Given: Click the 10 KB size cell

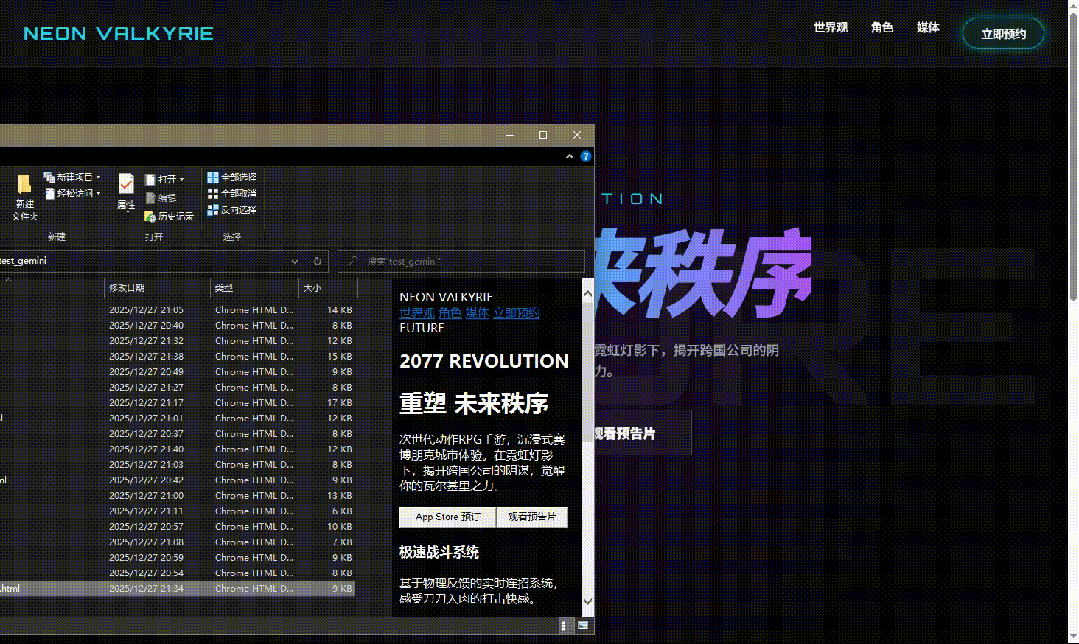Looking at the screenshot, I should (339, 526).
